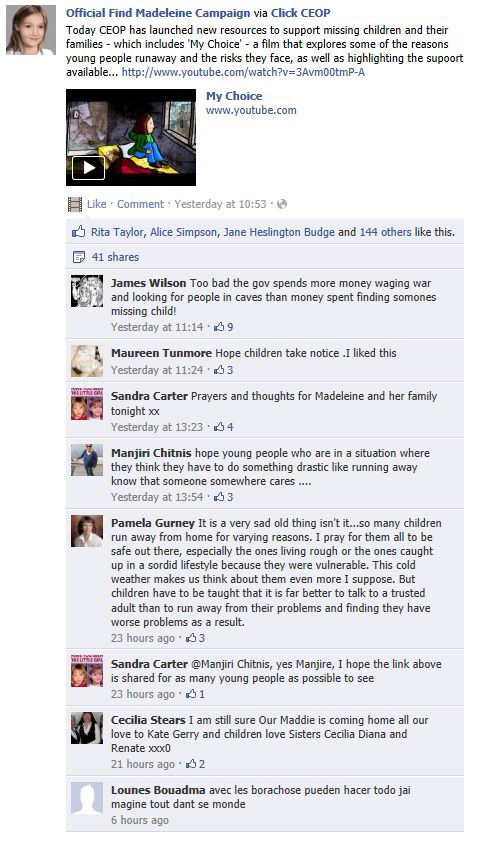Screen dimensions: 491x842
Task: Open the My Choice video title link
Action: click(234, 96)
